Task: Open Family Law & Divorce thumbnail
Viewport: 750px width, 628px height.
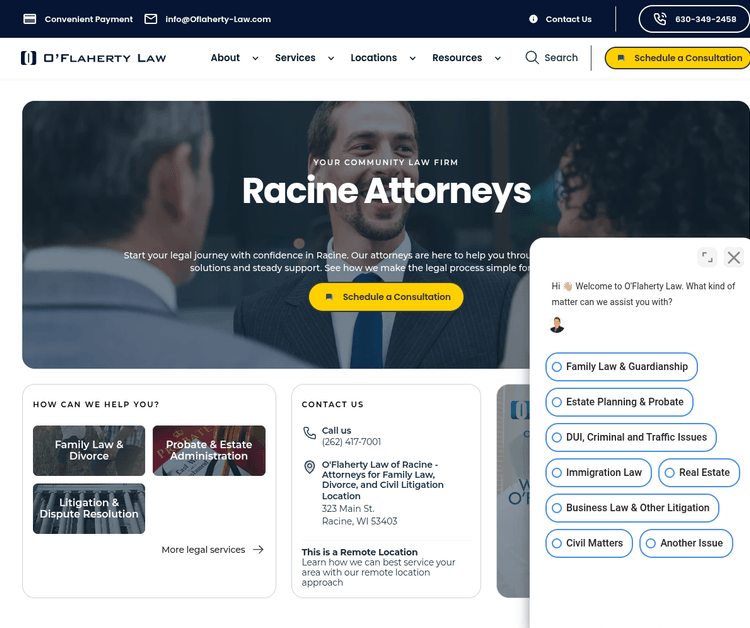Action: [x=89, y=451]
